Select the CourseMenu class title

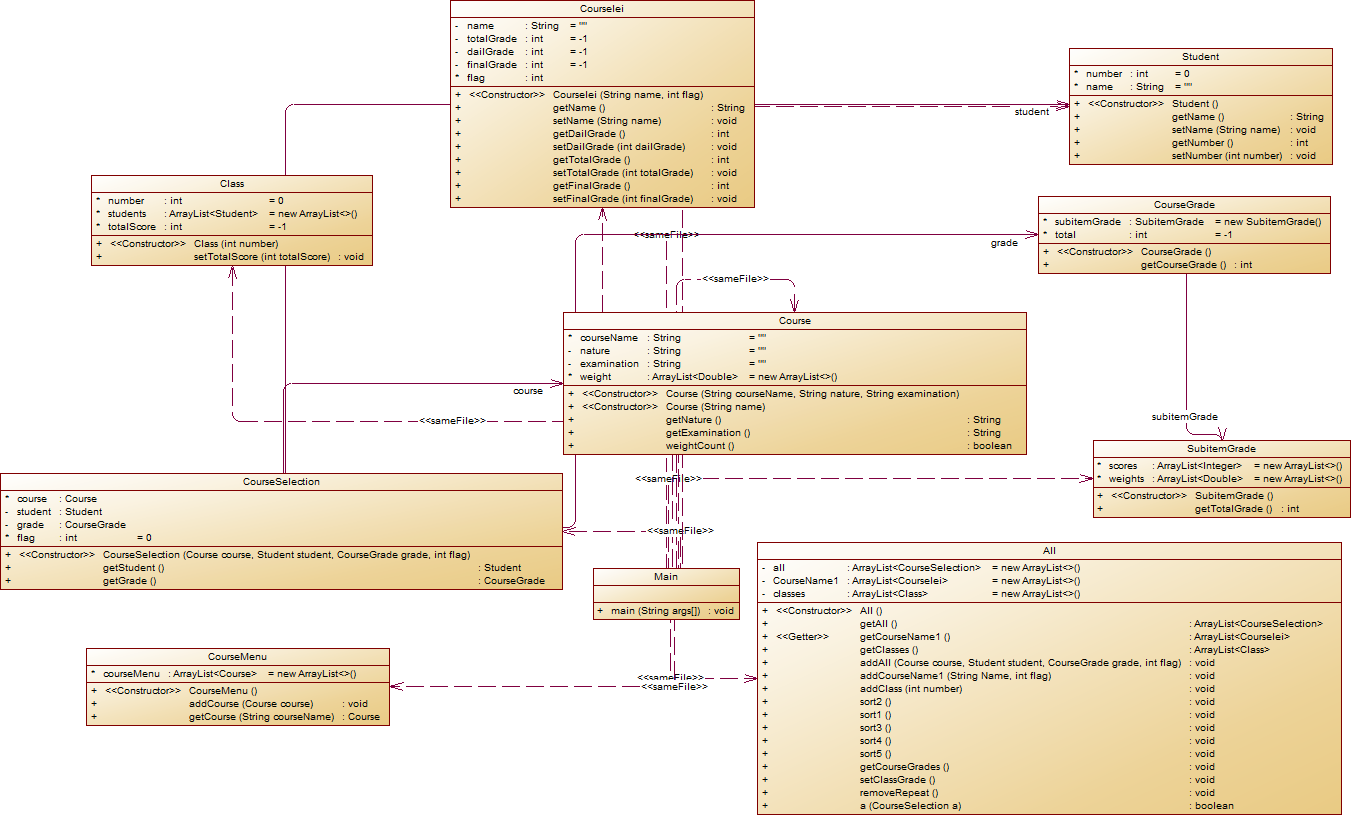[238, 657]
